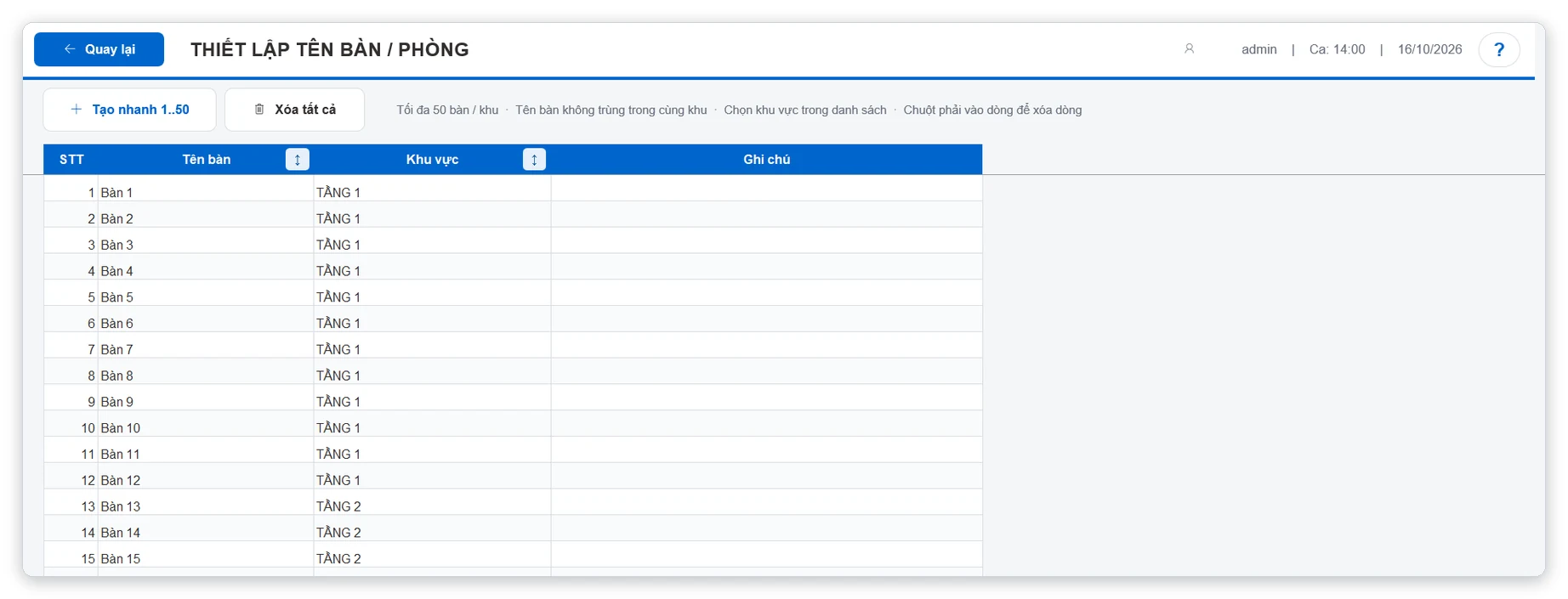Click the help question mark icon
This screenshot has height=599, width=1568.
pos(1498,49)
